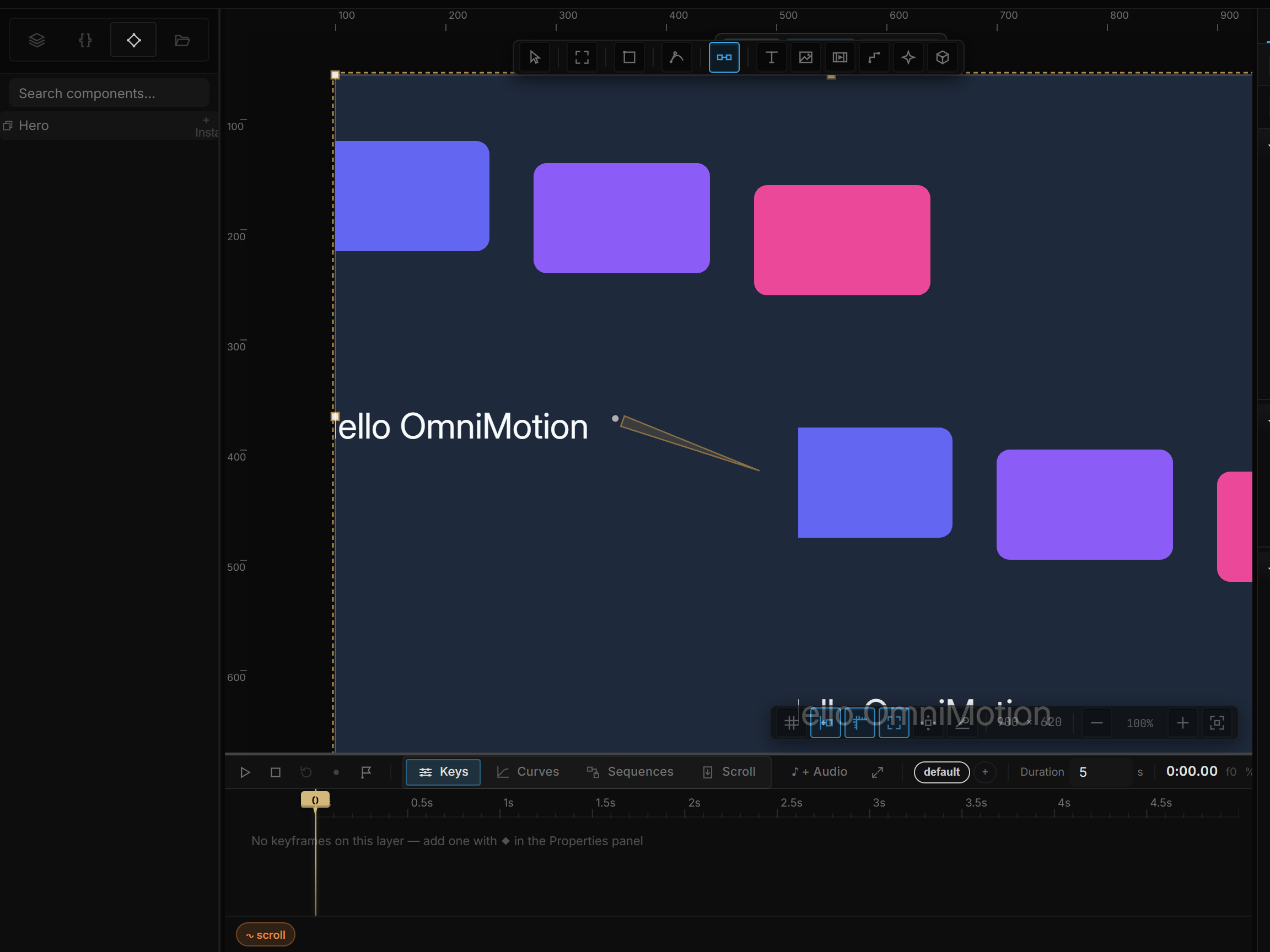Select the top-left blue rectangle

point(412,196)
